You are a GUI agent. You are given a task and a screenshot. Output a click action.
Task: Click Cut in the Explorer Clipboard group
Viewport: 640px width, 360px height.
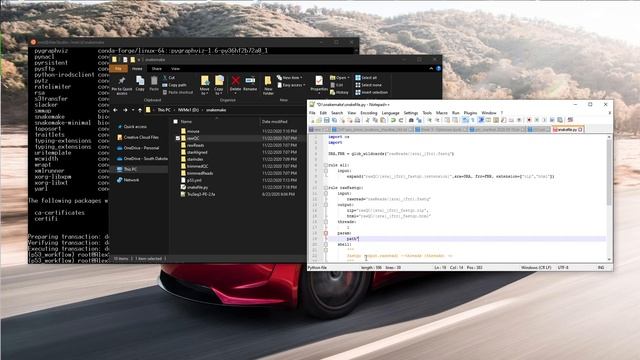pyautogui.click(x=169, y=77)
